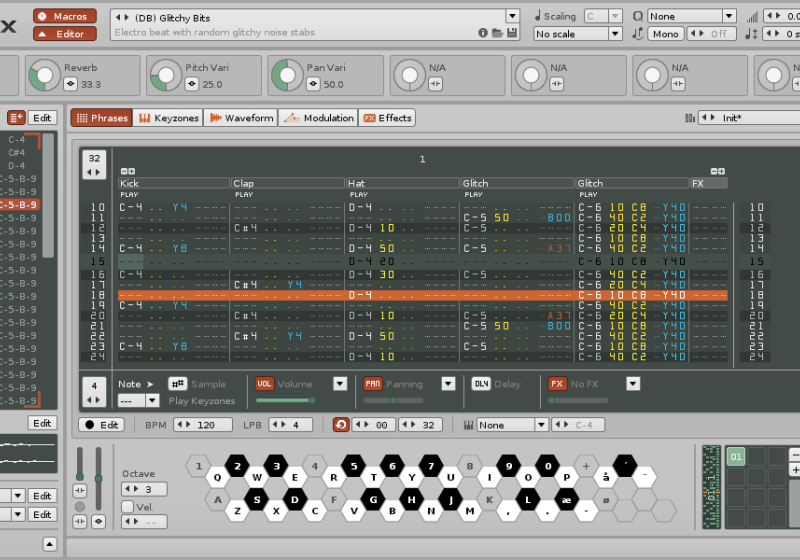This screenshot has height=560, width=800.
Task: Toggle the DLY delay column icon
Action: [x=481, y=384]
